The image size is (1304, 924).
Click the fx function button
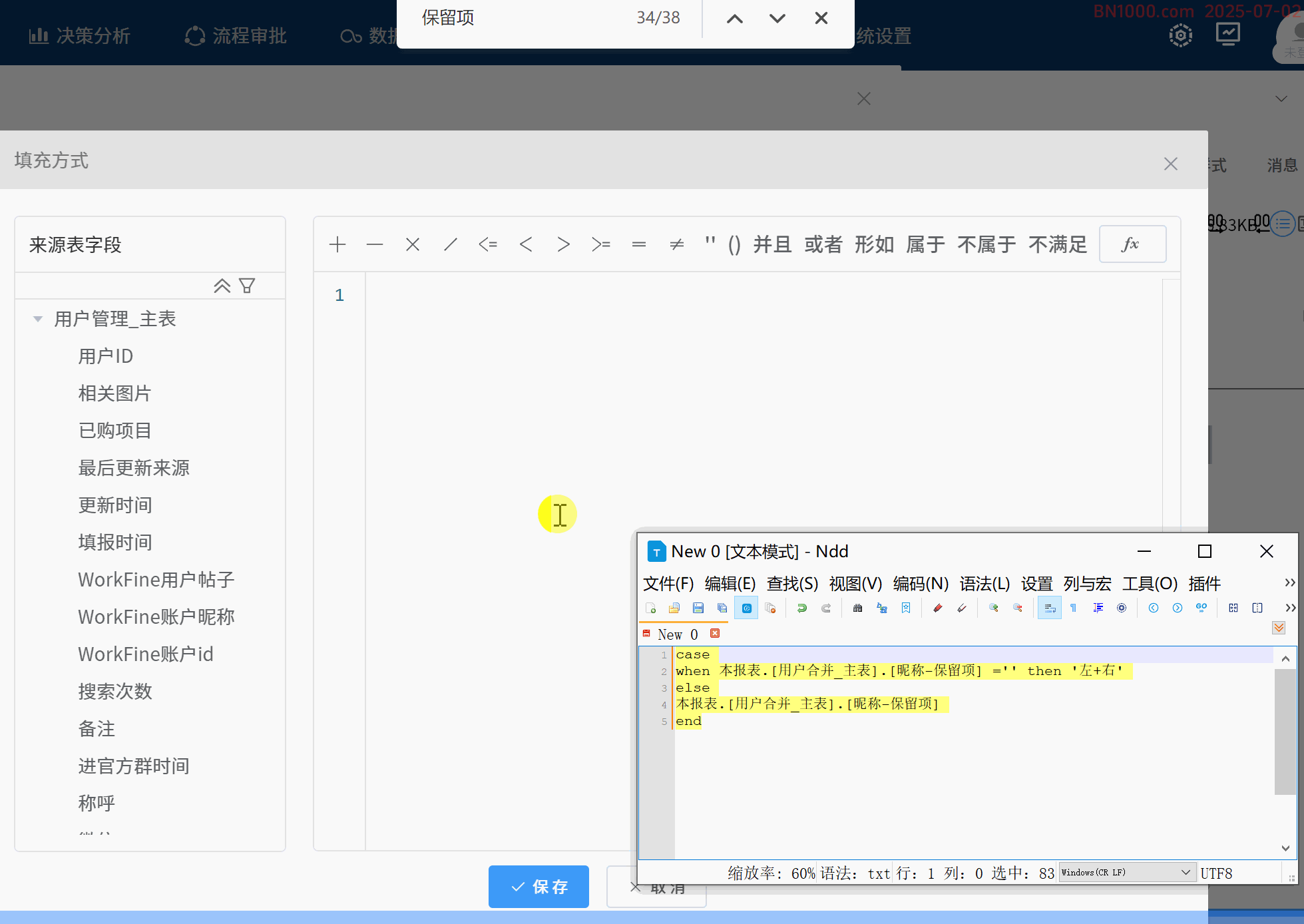1132,244
